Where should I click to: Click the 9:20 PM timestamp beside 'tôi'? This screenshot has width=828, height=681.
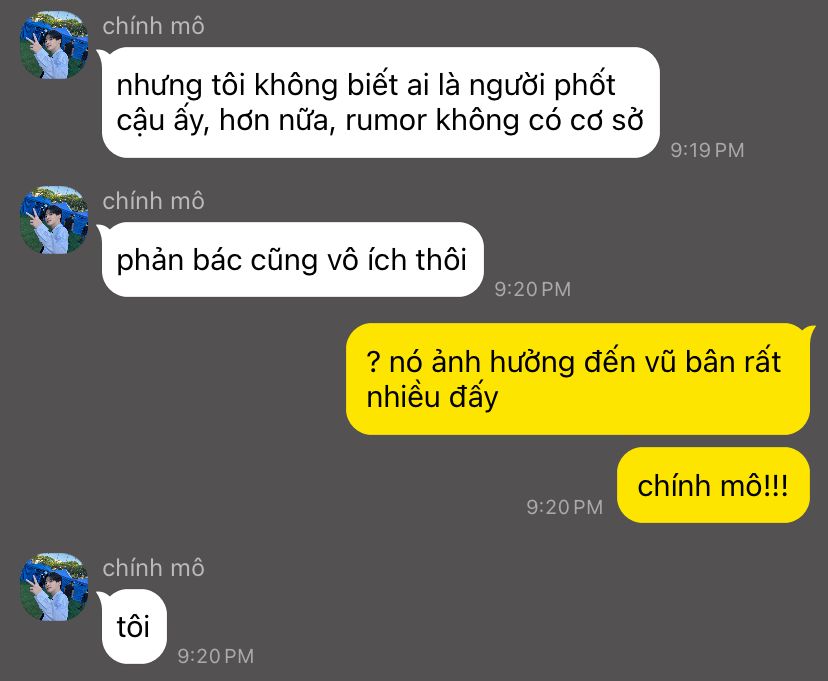pyautogui.click(x=215, y=656)
